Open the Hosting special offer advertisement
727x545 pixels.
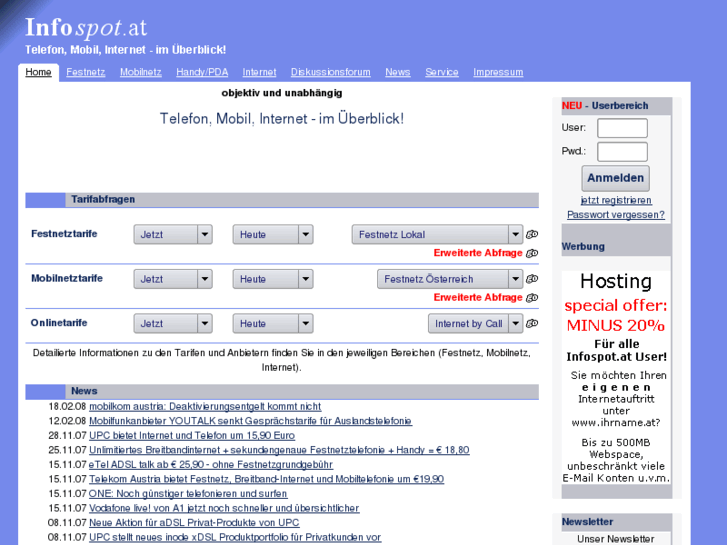[x=616, y=378]
